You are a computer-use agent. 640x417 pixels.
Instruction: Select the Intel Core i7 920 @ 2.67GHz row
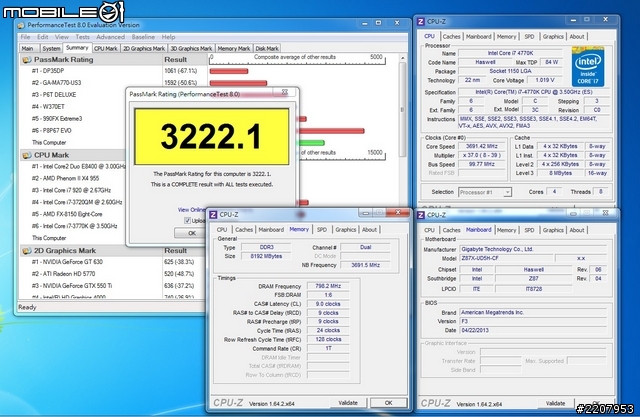point(71,190)
